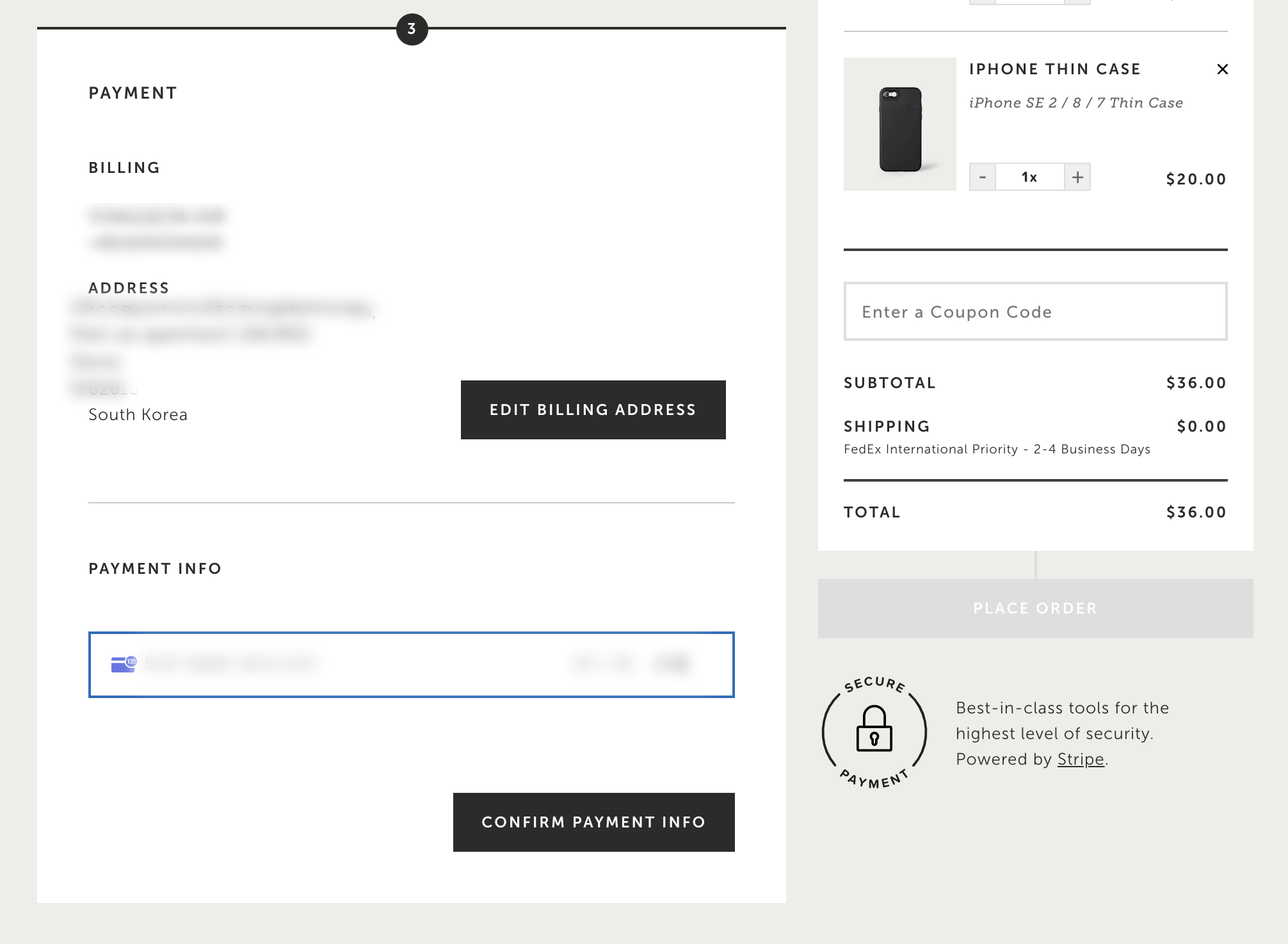Click South Korea in the billing address

[x=138, y=414]
